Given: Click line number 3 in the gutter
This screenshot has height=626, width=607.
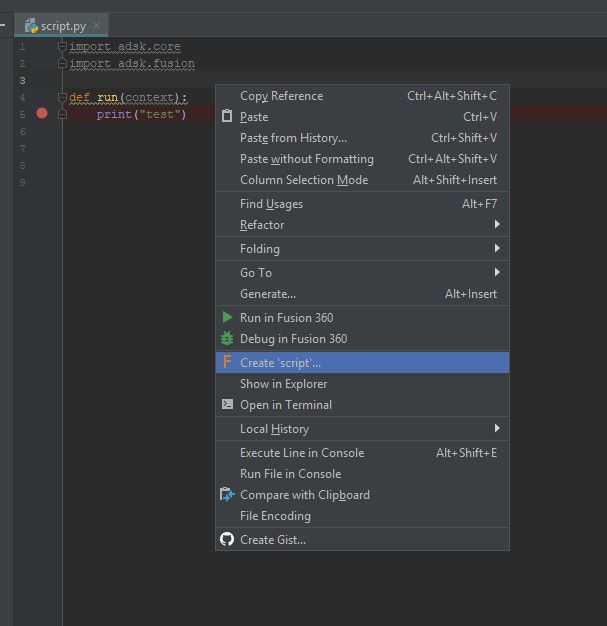Looking at the screenshot, I should (22, 81).
